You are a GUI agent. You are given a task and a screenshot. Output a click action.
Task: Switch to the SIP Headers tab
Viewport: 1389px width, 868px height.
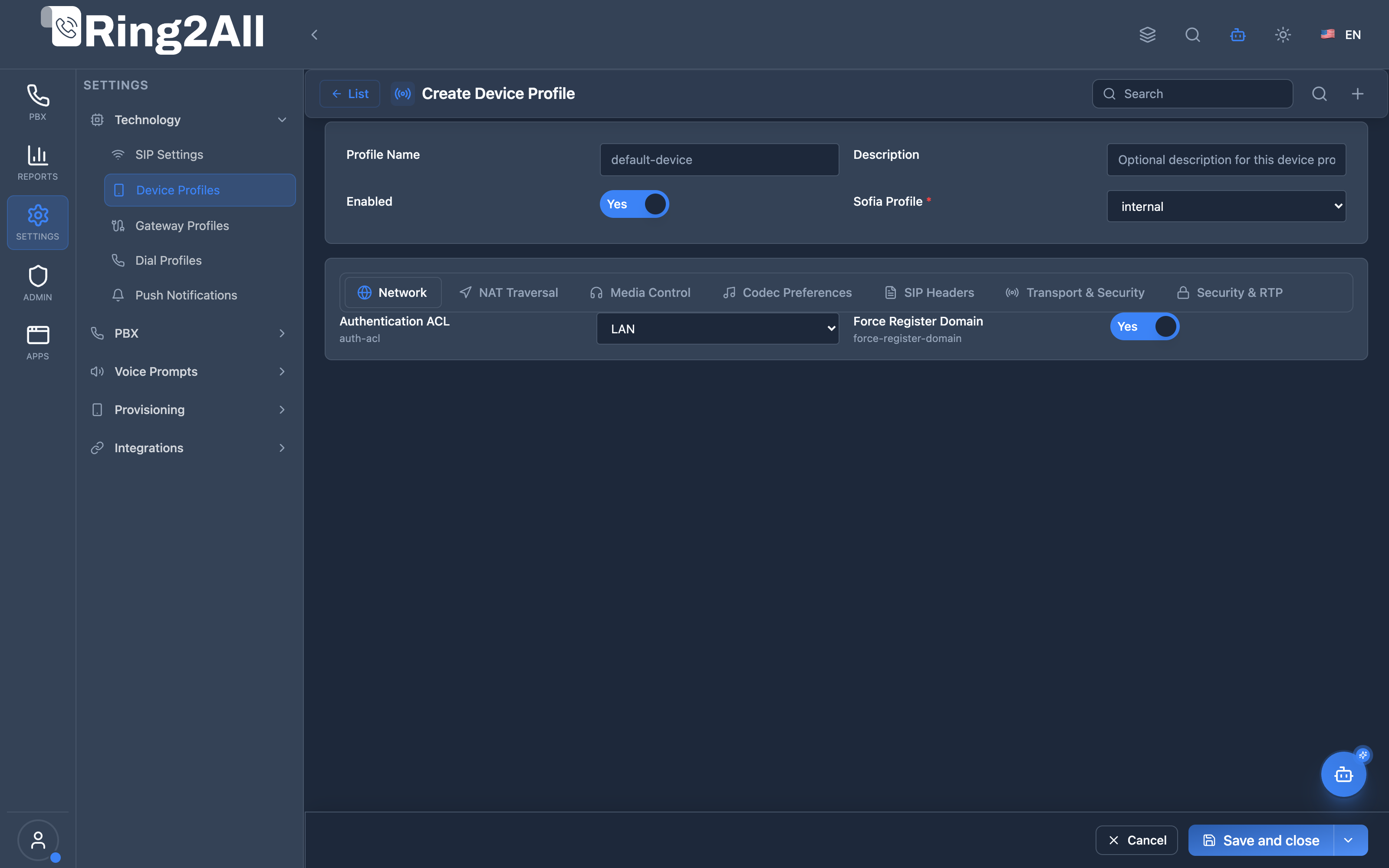click(x=929, y=292)
